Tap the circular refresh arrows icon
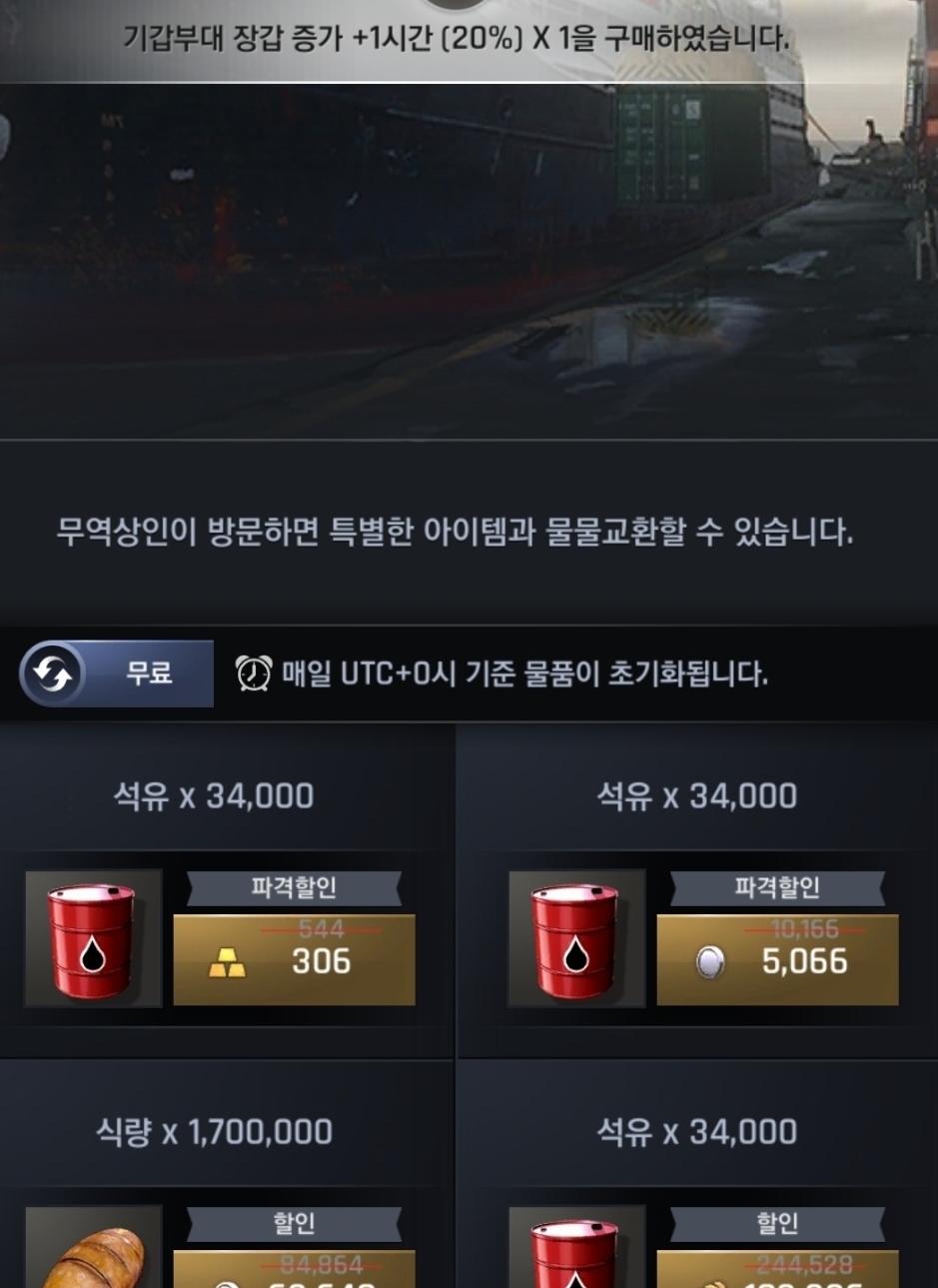The height and width of the screenshot is (1288, 938). pyautogui.click(x=52, y=674)
